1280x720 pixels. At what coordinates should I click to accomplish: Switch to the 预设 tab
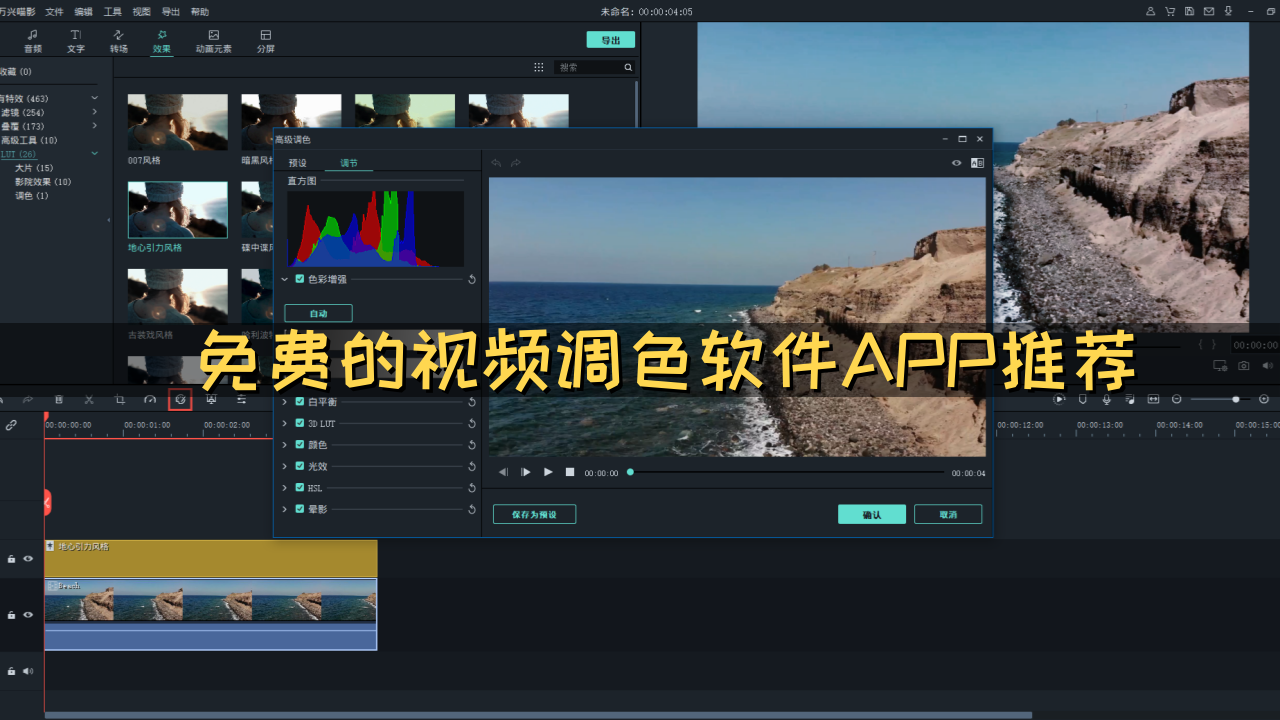pos(297,163)
